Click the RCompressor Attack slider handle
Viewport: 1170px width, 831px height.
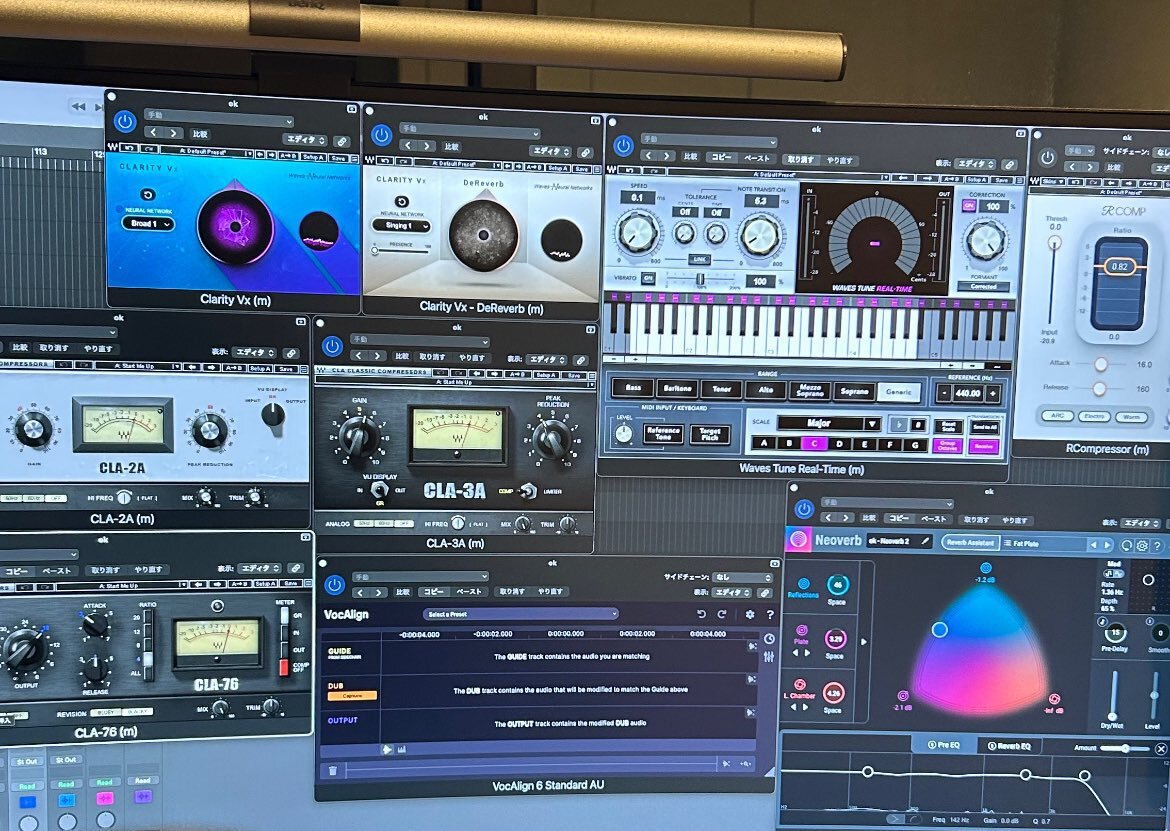pyautogui.click(x=1101, y=365)
